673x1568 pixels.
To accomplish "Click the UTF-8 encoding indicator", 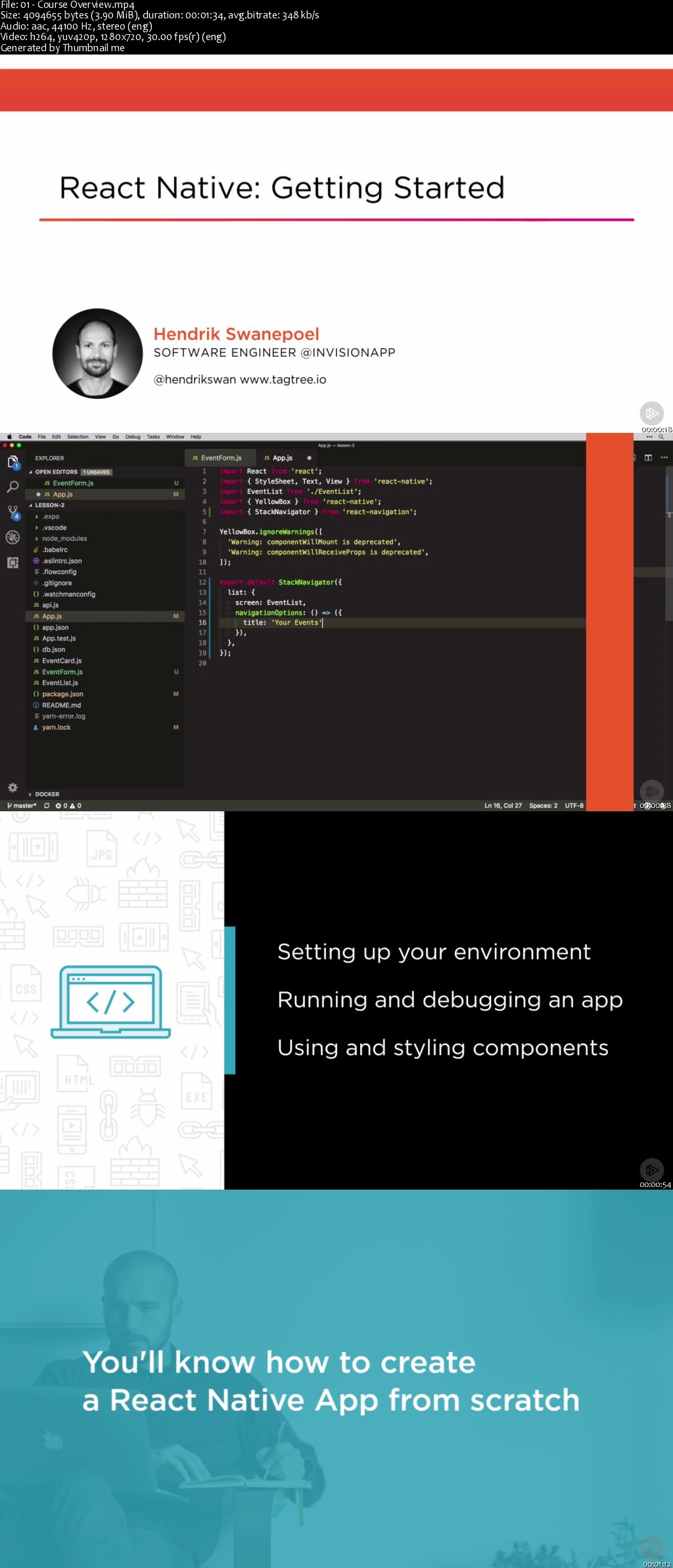I will pos(574,805).
